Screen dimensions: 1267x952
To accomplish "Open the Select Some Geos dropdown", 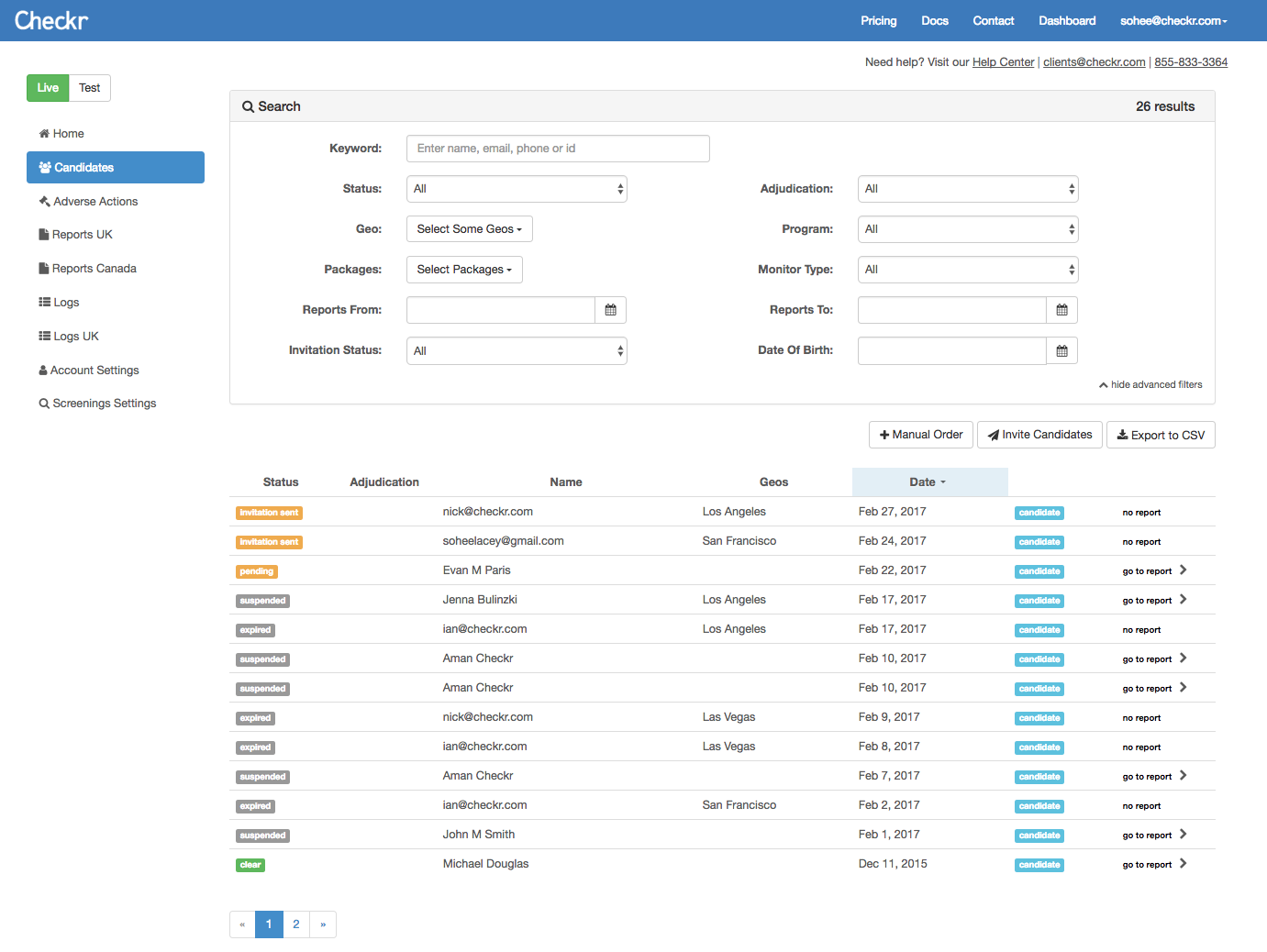I will 470,229.
